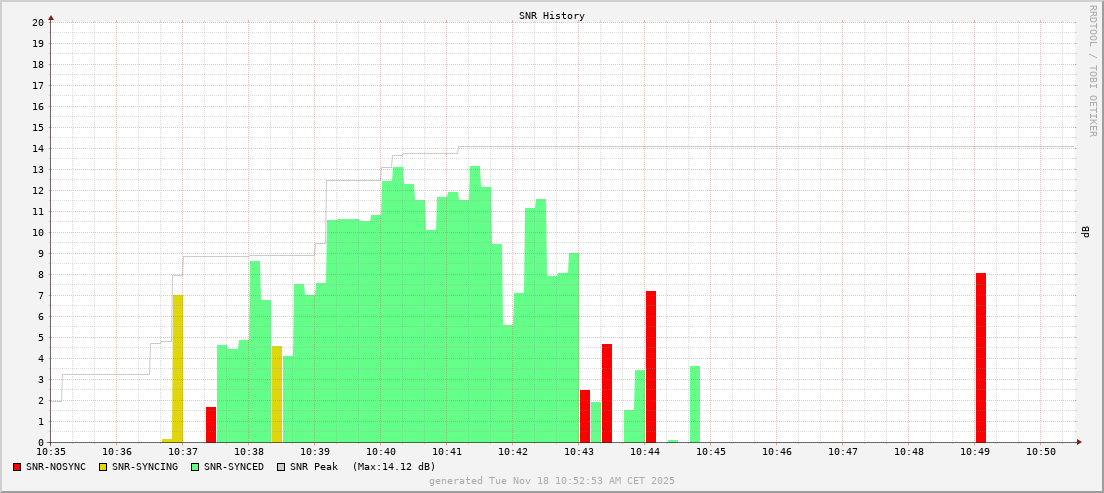Click the 10:47 time axis label
The height and width of the screenshot is (493, 1104).
tap(843, 452)
